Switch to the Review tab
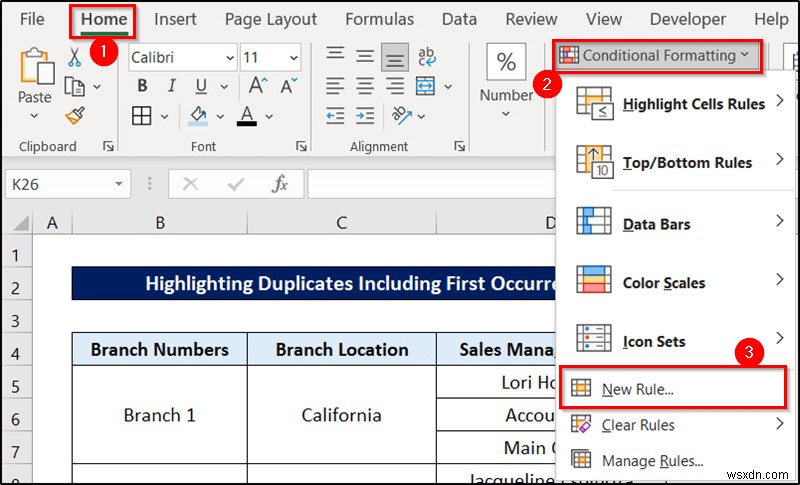 [531, 19]
